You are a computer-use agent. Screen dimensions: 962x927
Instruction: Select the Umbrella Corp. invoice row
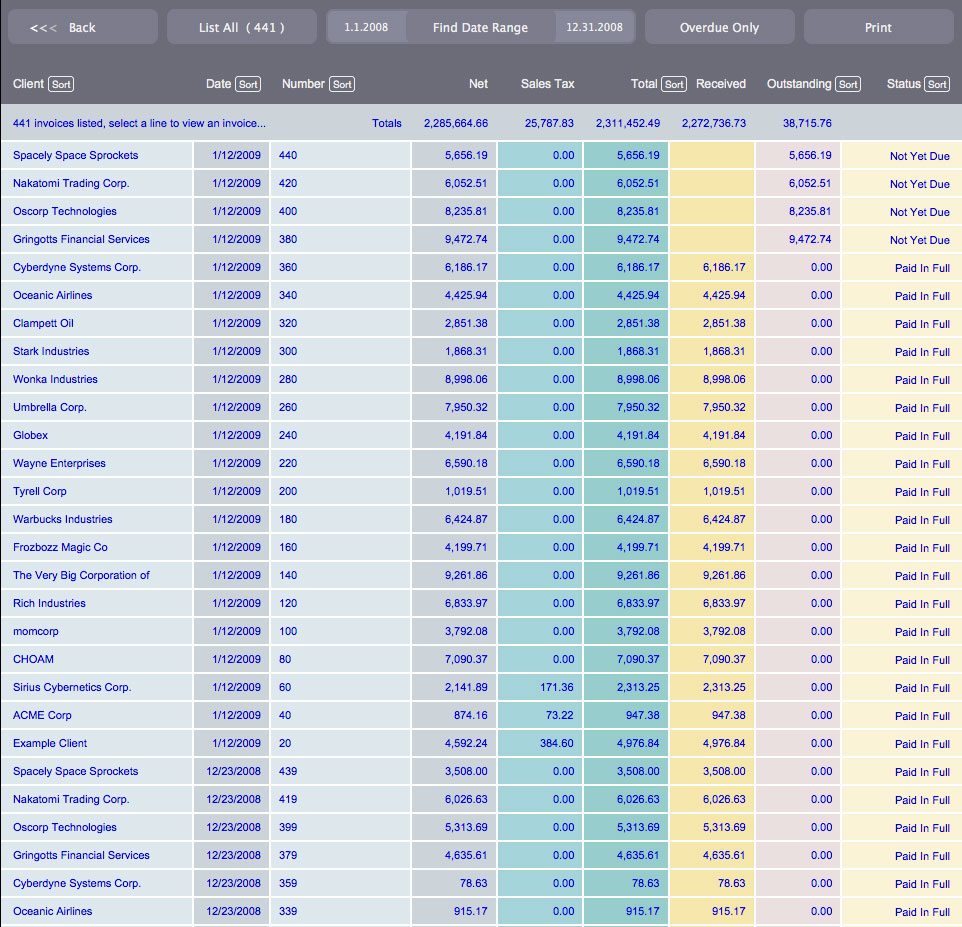[481, 407]
